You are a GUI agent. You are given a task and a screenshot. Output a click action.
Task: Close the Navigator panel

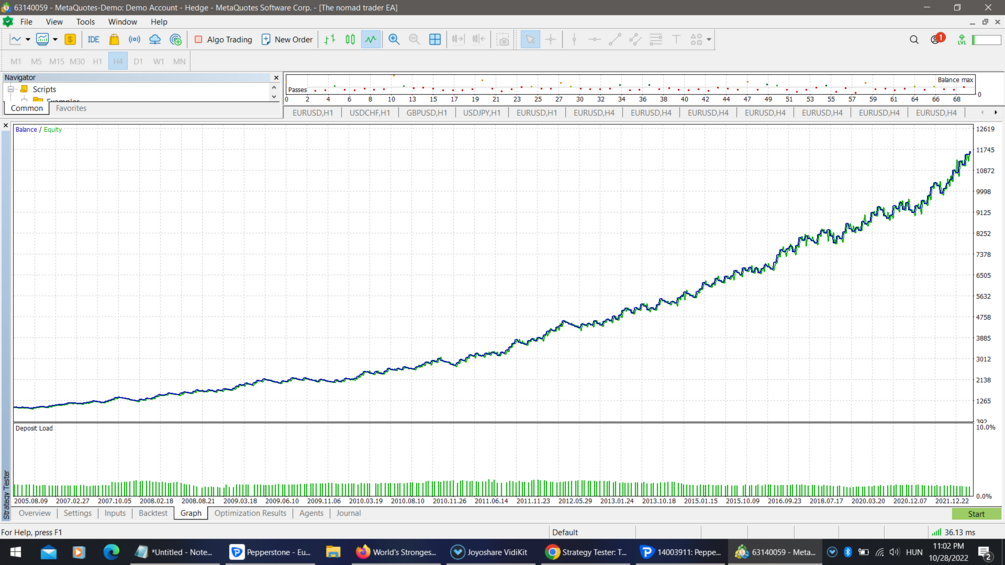[276, 78]
